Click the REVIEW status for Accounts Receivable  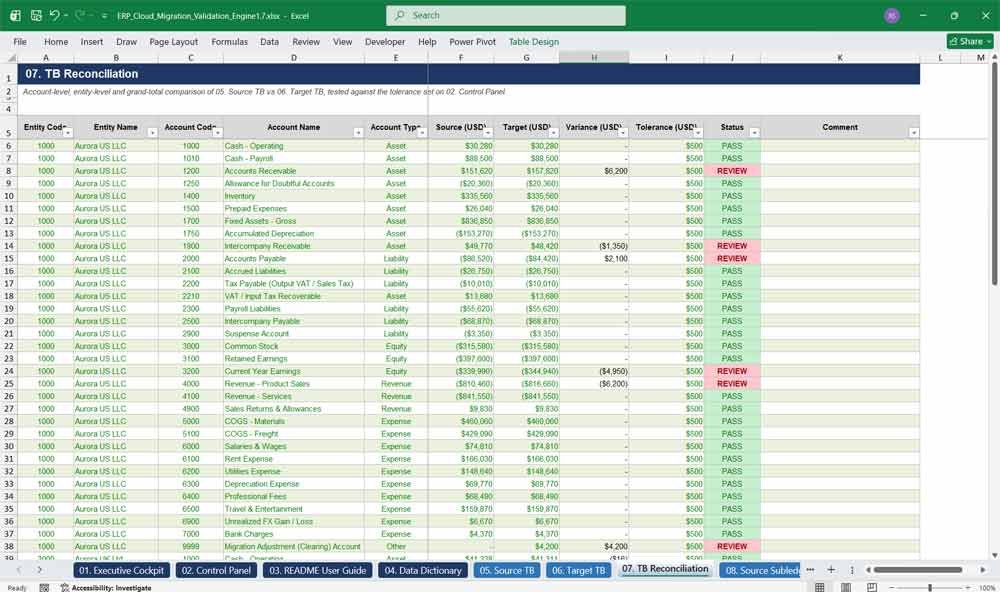pos(732,171)
